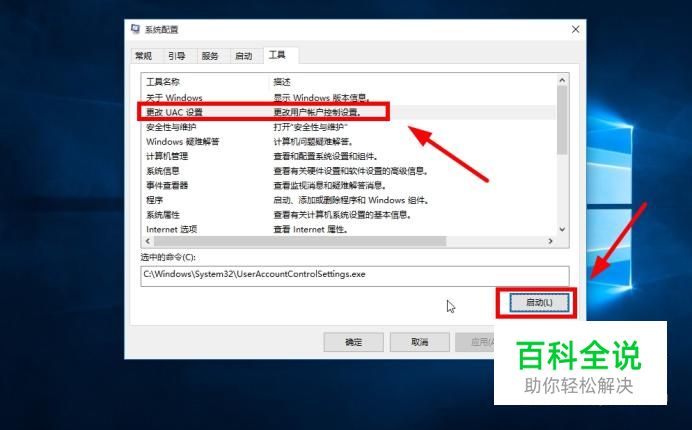Viewport: 692px width, 430px height.
Task: Select the Windows 疑难解答 row
Action: [x=348, y=142]
